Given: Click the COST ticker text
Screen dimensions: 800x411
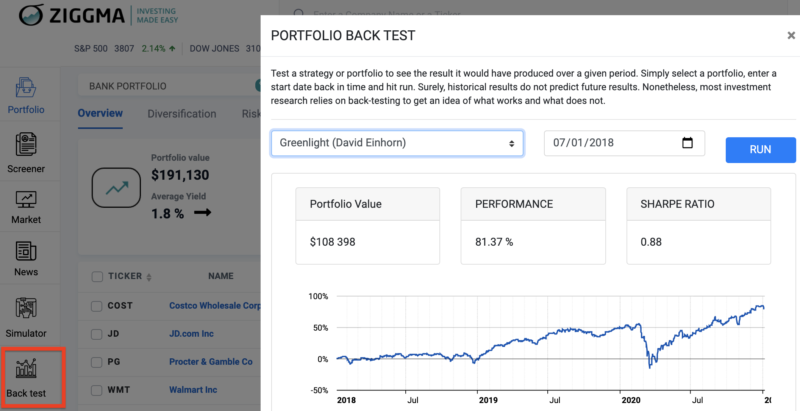Looking at the screenshot, I should (x=120, y=305).
